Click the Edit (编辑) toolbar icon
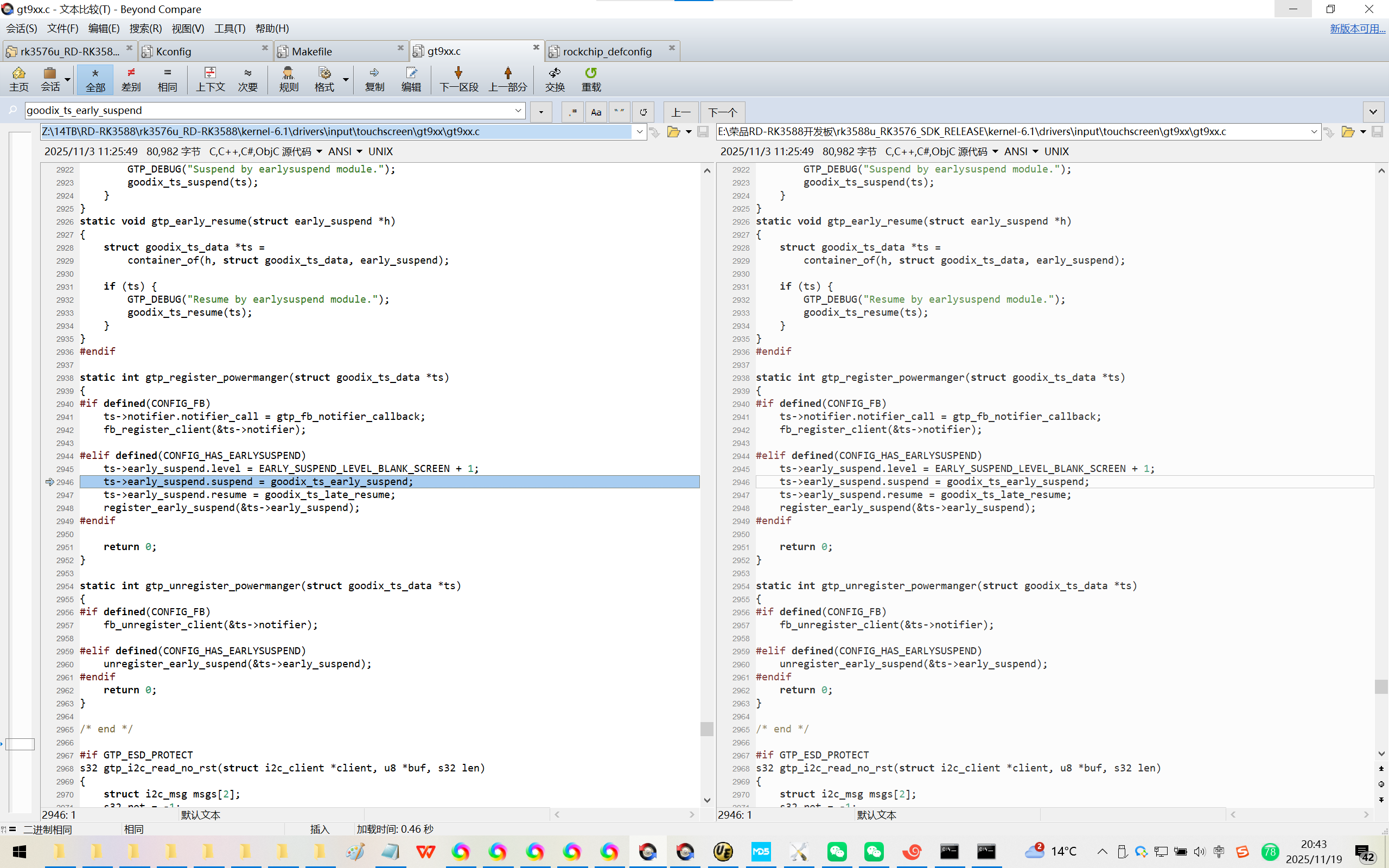The width and height of the screenshot is (1389, 868). (410, 79)
